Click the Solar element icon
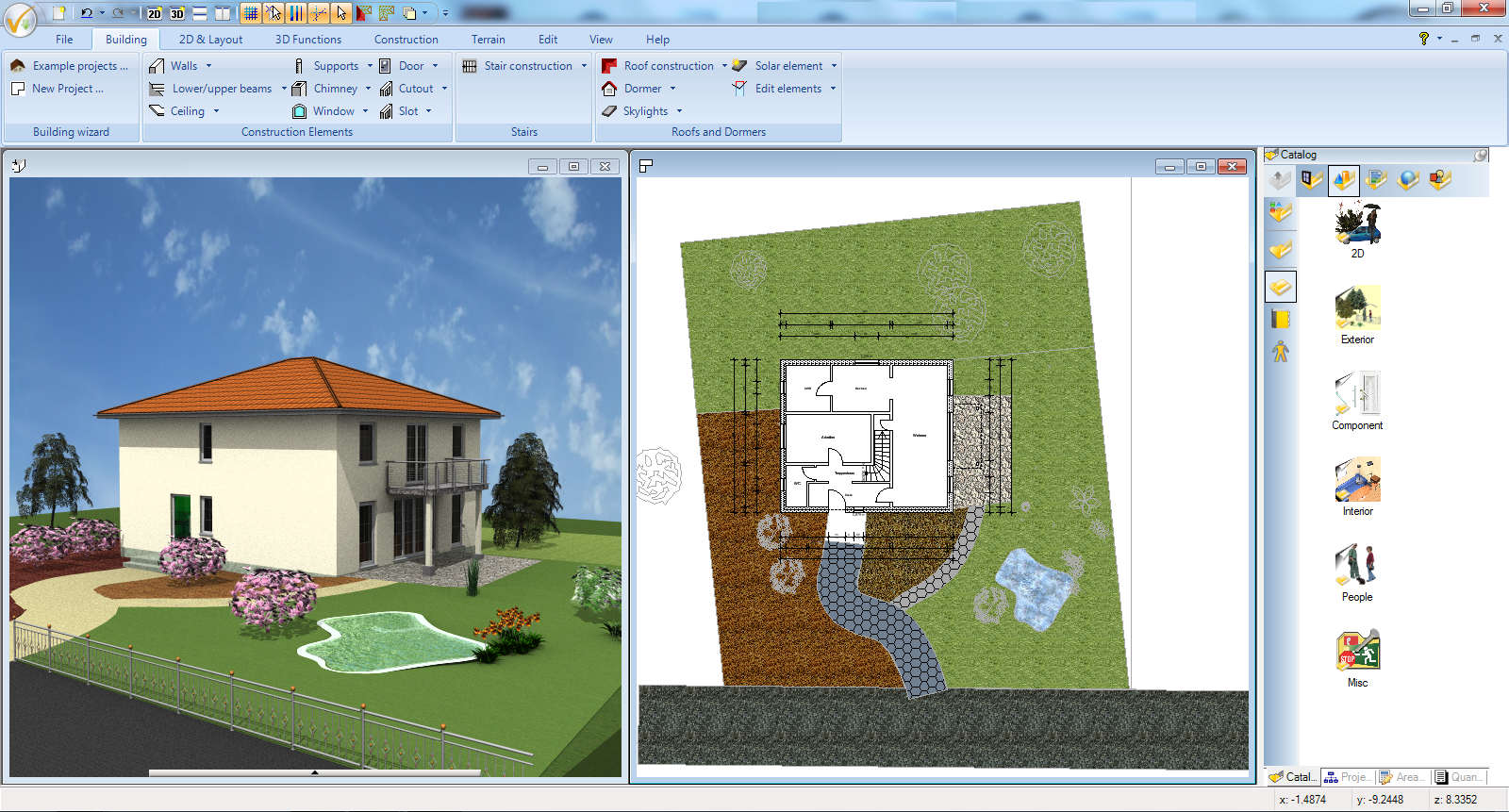This screenshot has width=1509, height=812. [739, 66]
